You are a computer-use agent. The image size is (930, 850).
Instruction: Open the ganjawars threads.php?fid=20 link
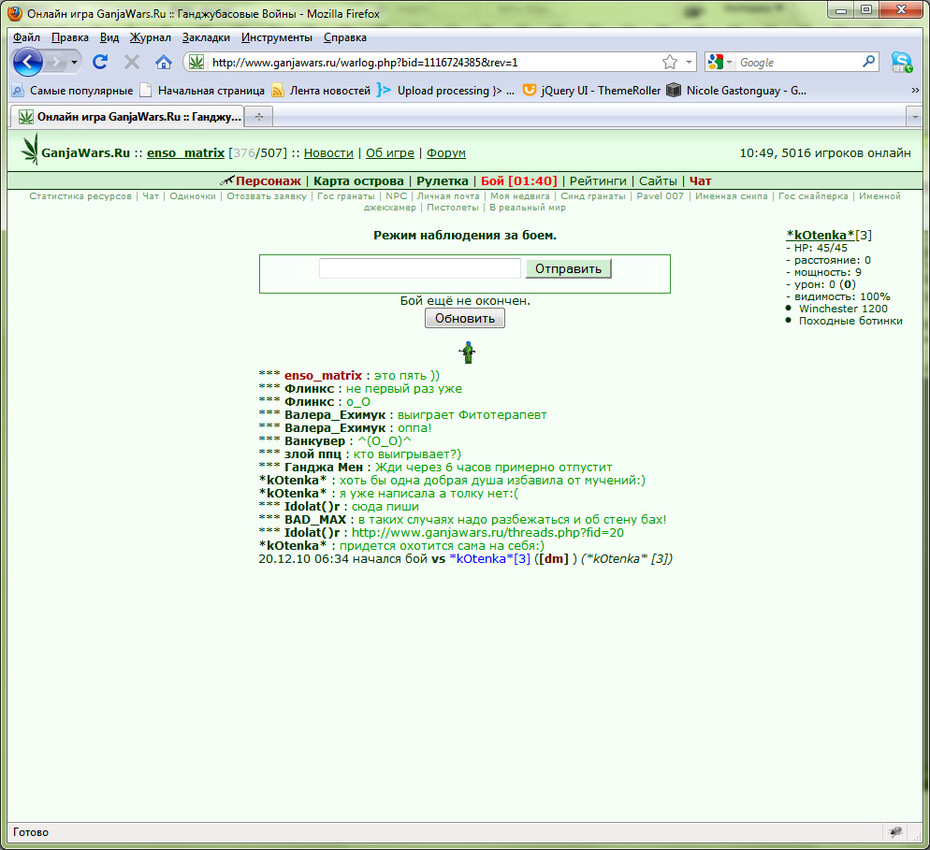click(x=488, y=533)
